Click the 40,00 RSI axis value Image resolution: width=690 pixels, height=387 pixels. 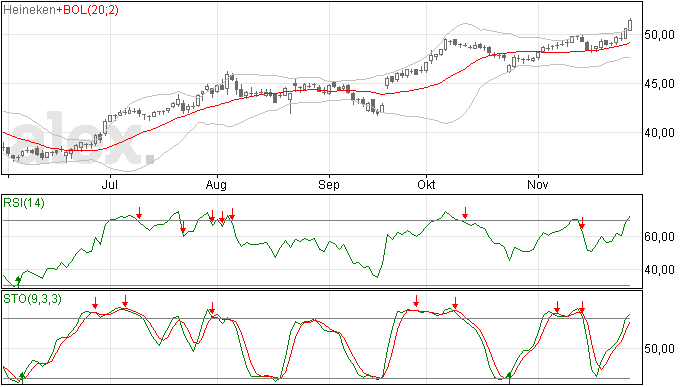659,270
